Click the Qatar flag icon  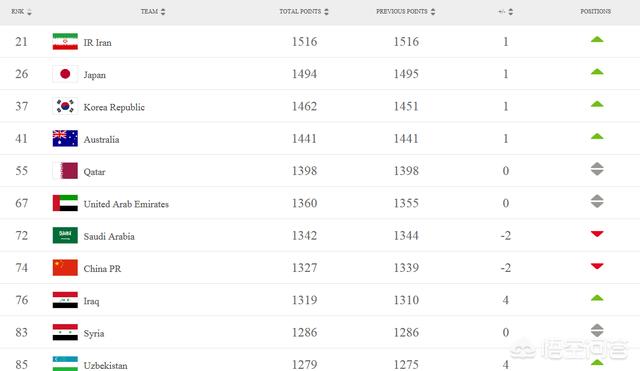(x=65, y=171)
